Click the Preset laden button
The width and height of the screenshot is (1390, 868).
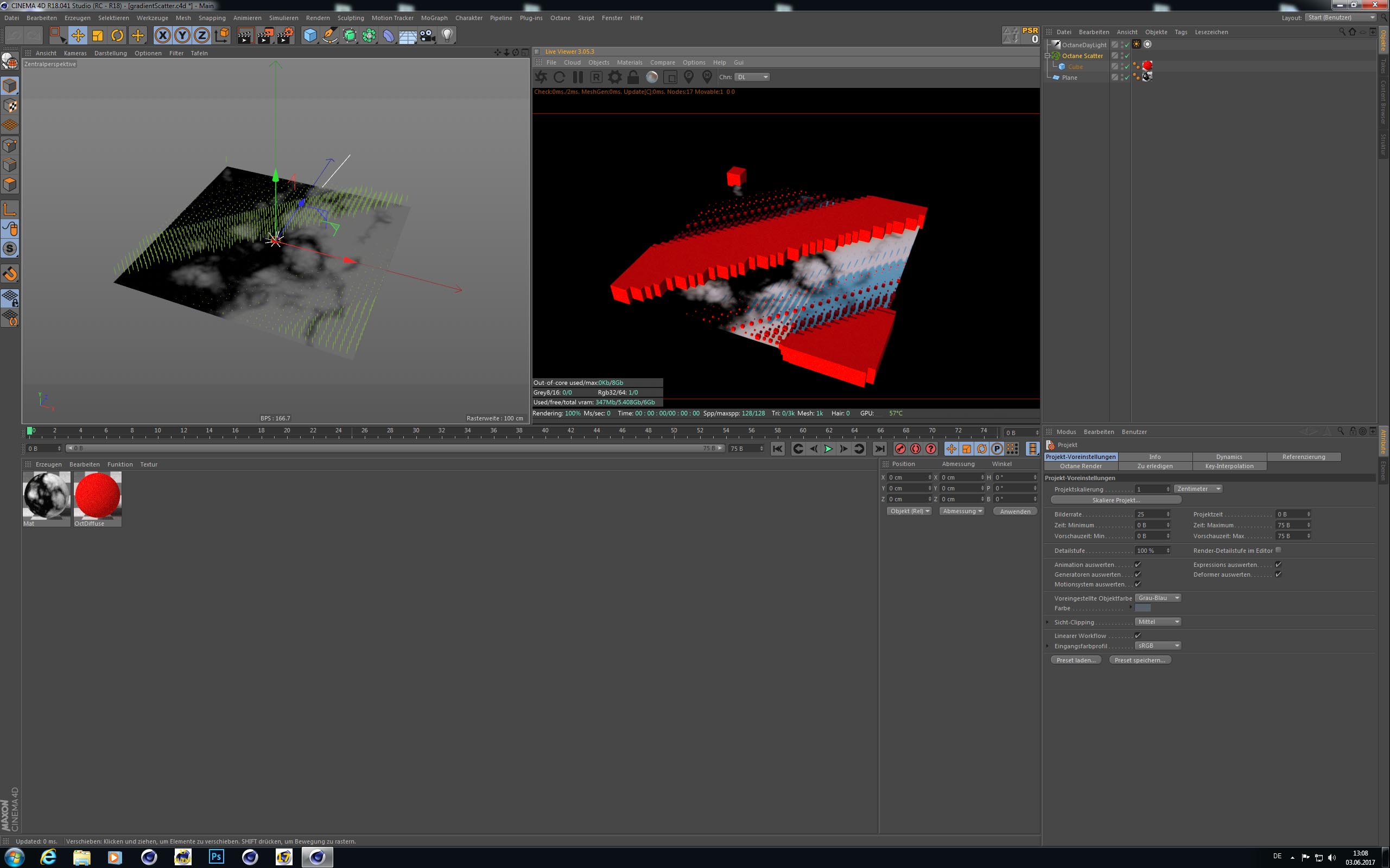pyautogui.click(x=1076, y=660)
